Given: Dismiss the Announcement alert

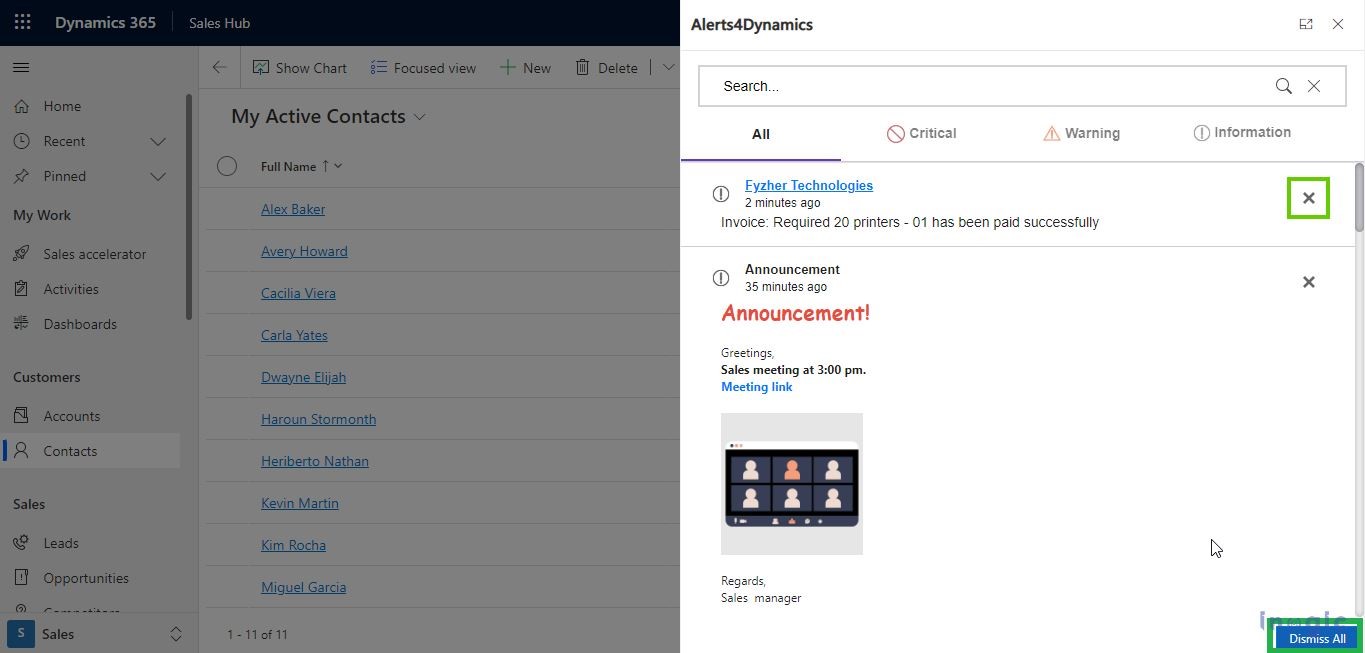Looking at the screenshot, I should 1308,282.
